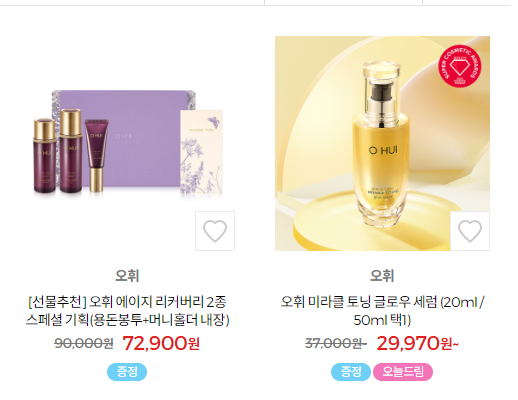Click the crossed-out 90,000원 original price
518x400 pixels.
coord(84,343)
